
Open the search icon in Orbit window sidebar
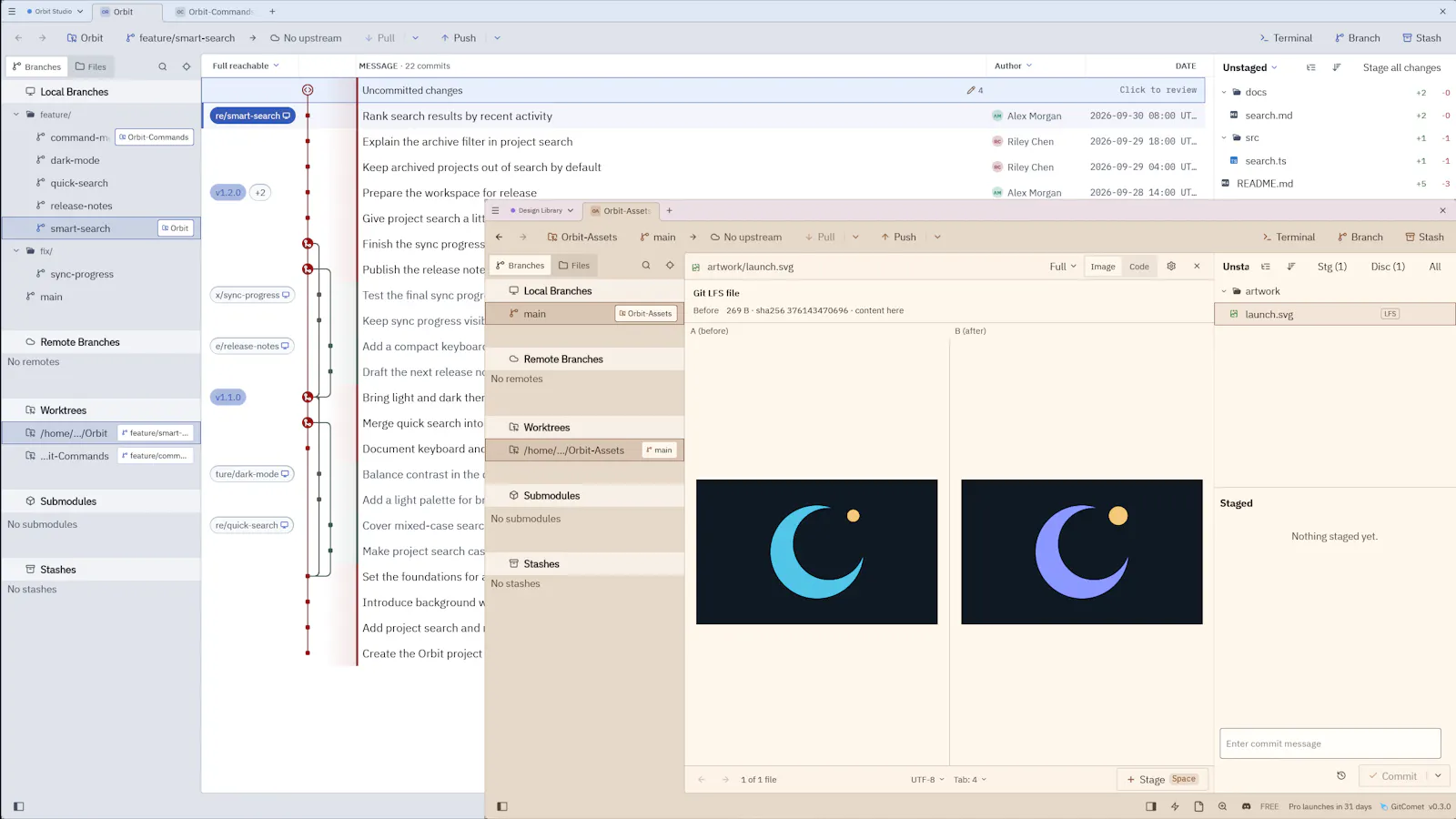tap(163, 66)
